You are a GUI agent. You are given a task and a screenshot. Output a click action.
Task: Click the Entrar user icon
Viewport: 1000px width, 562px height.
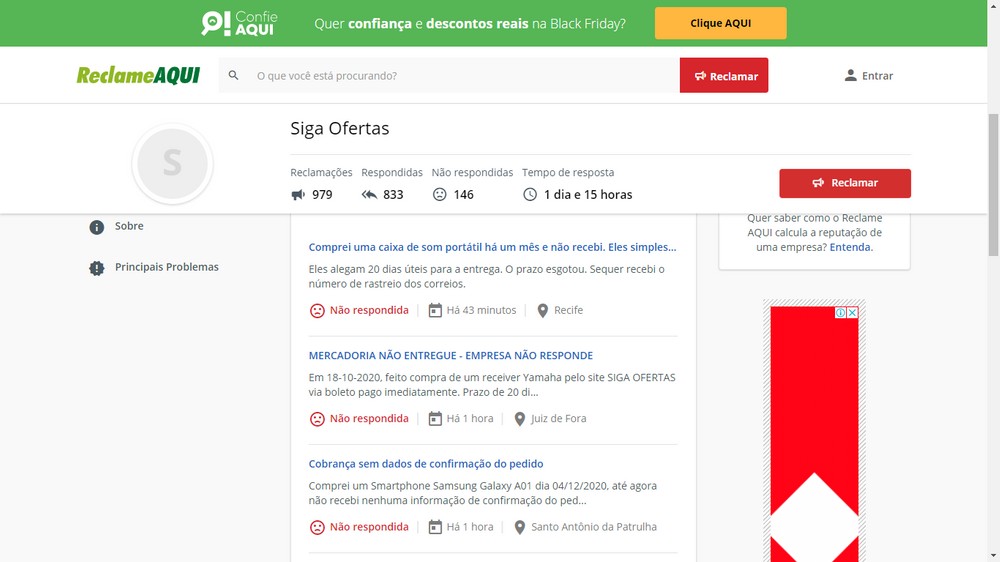click(850, 75)
